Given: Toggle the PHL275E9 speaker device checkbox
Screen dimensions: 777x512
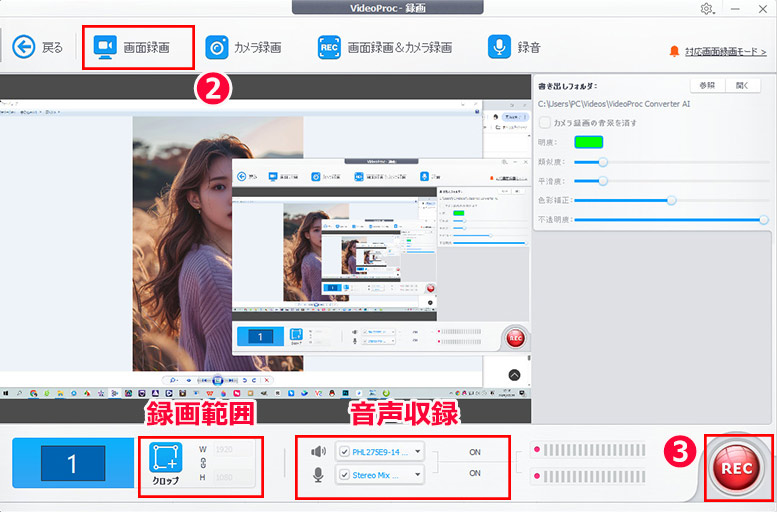Looking at the screenshot, I should tap(345, 451).
